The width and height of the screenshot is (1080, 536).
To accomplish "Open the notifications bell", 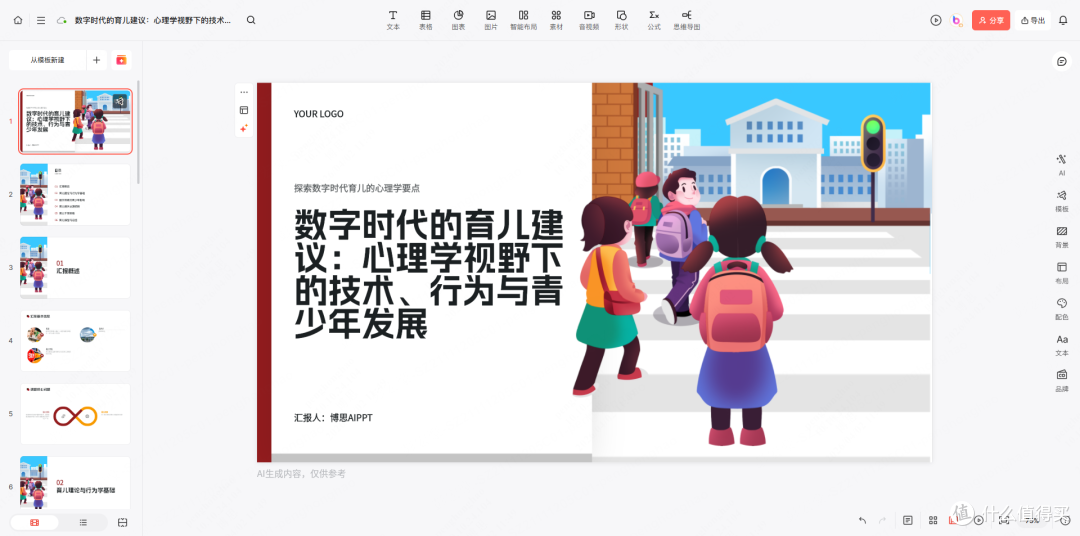I will [x=1063, y=21].
